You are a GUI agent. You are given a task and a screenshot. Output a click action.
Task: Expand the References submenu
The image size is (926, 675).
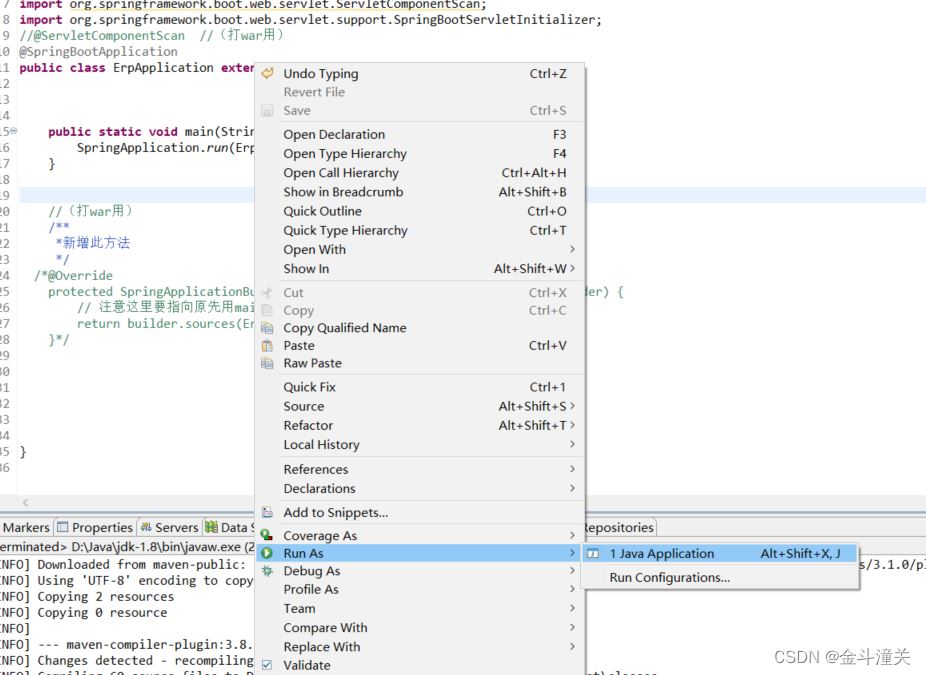(572, 469)
